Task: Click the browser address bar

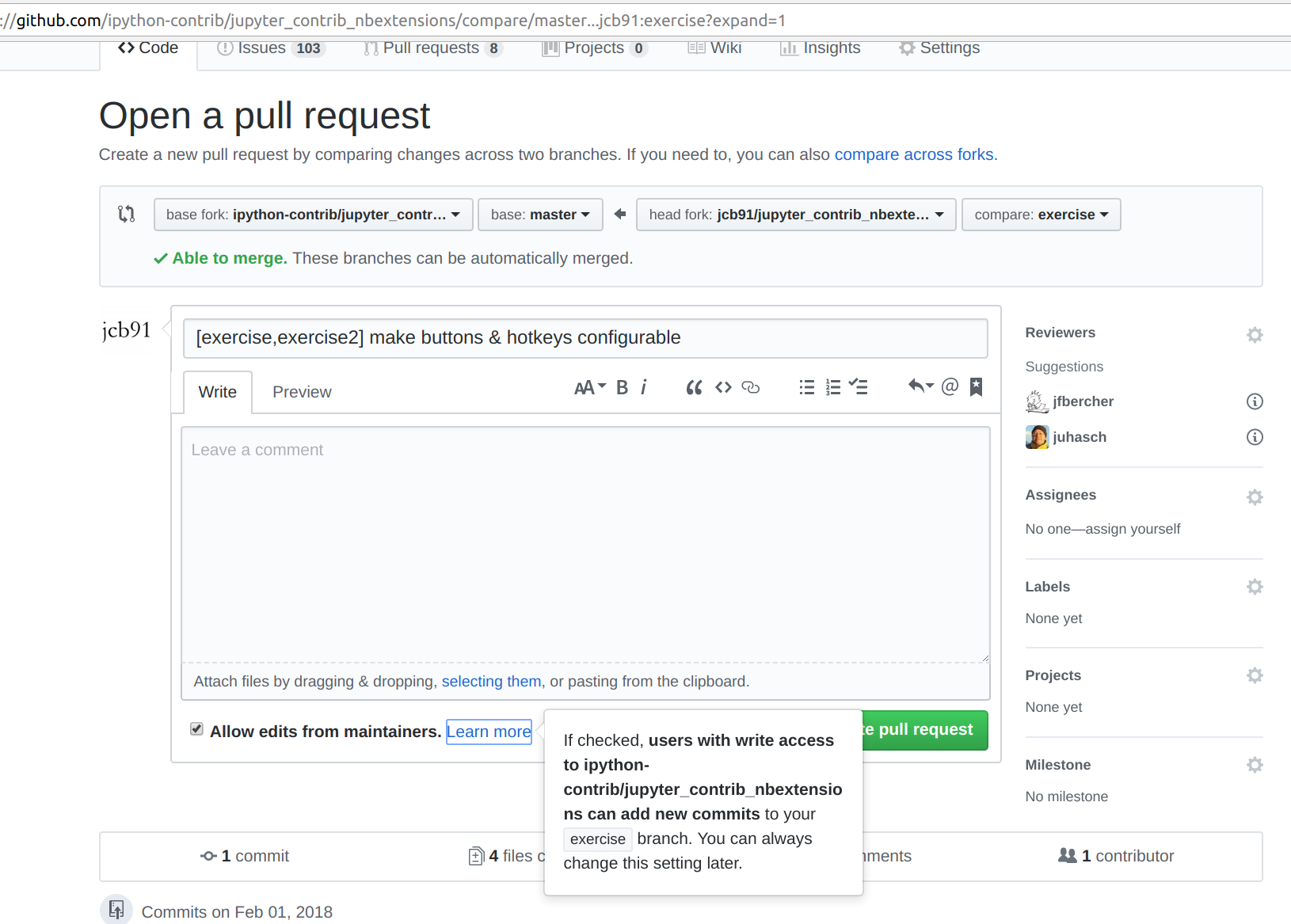Action: 645,20
